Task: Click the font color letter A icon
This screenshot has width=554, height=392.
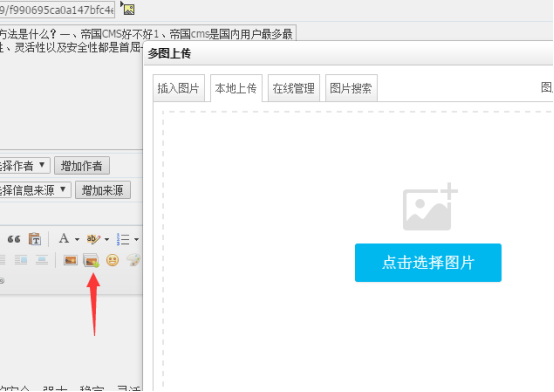Action: [64, 239]
